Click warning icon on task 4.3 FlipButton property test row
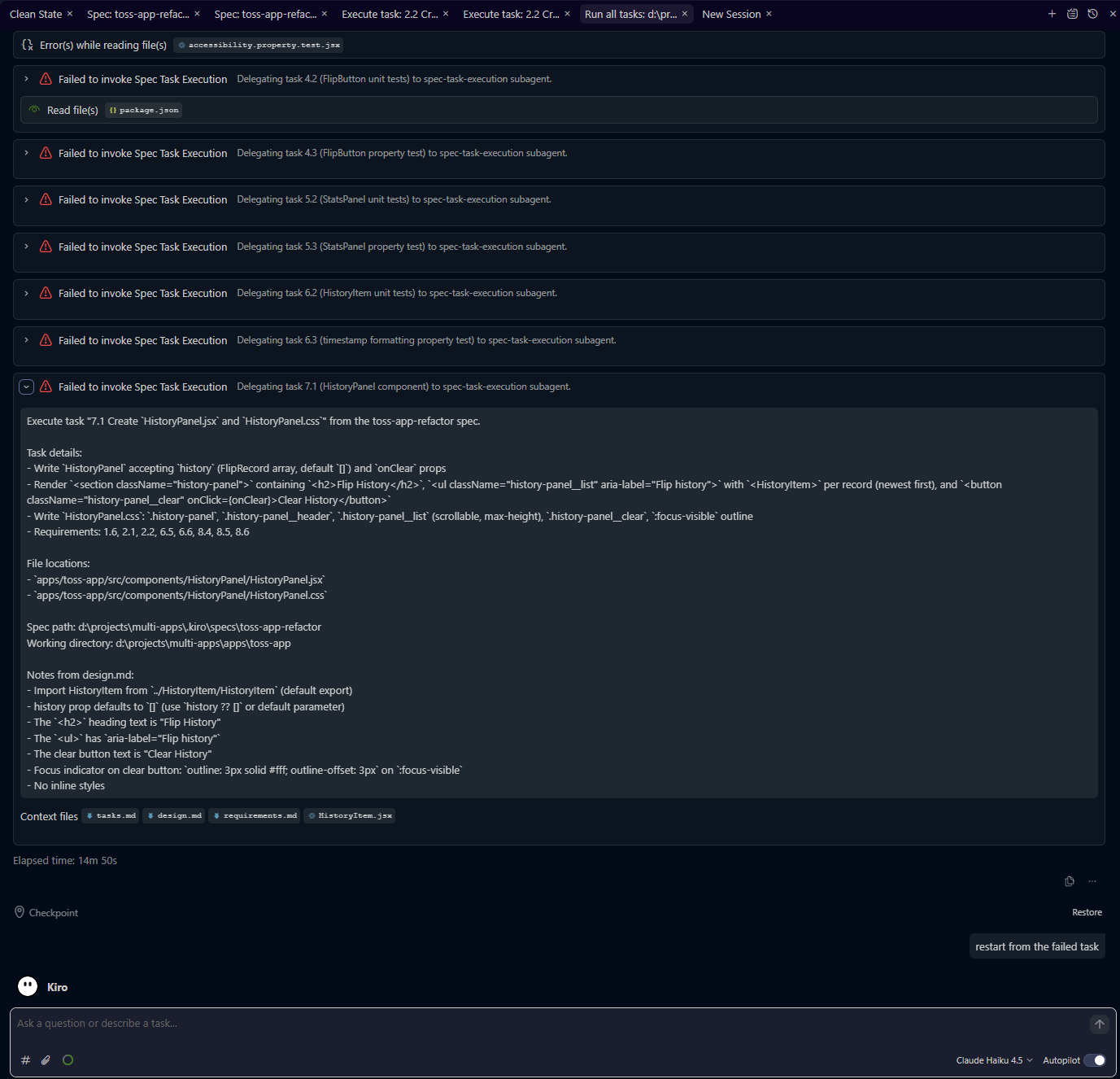The height and width of the screenshot is (1079, 1120). click(x=46, y=153)
